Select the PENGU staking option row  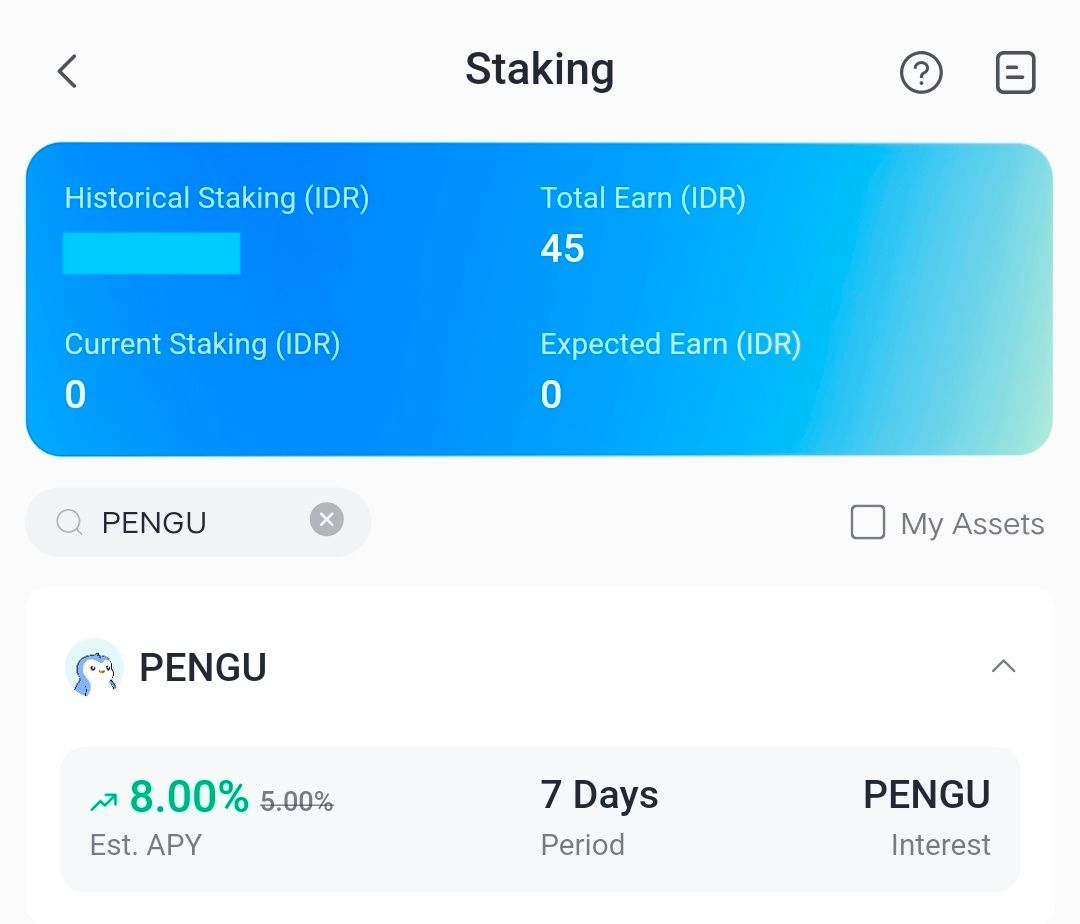[x=540, y=818]
